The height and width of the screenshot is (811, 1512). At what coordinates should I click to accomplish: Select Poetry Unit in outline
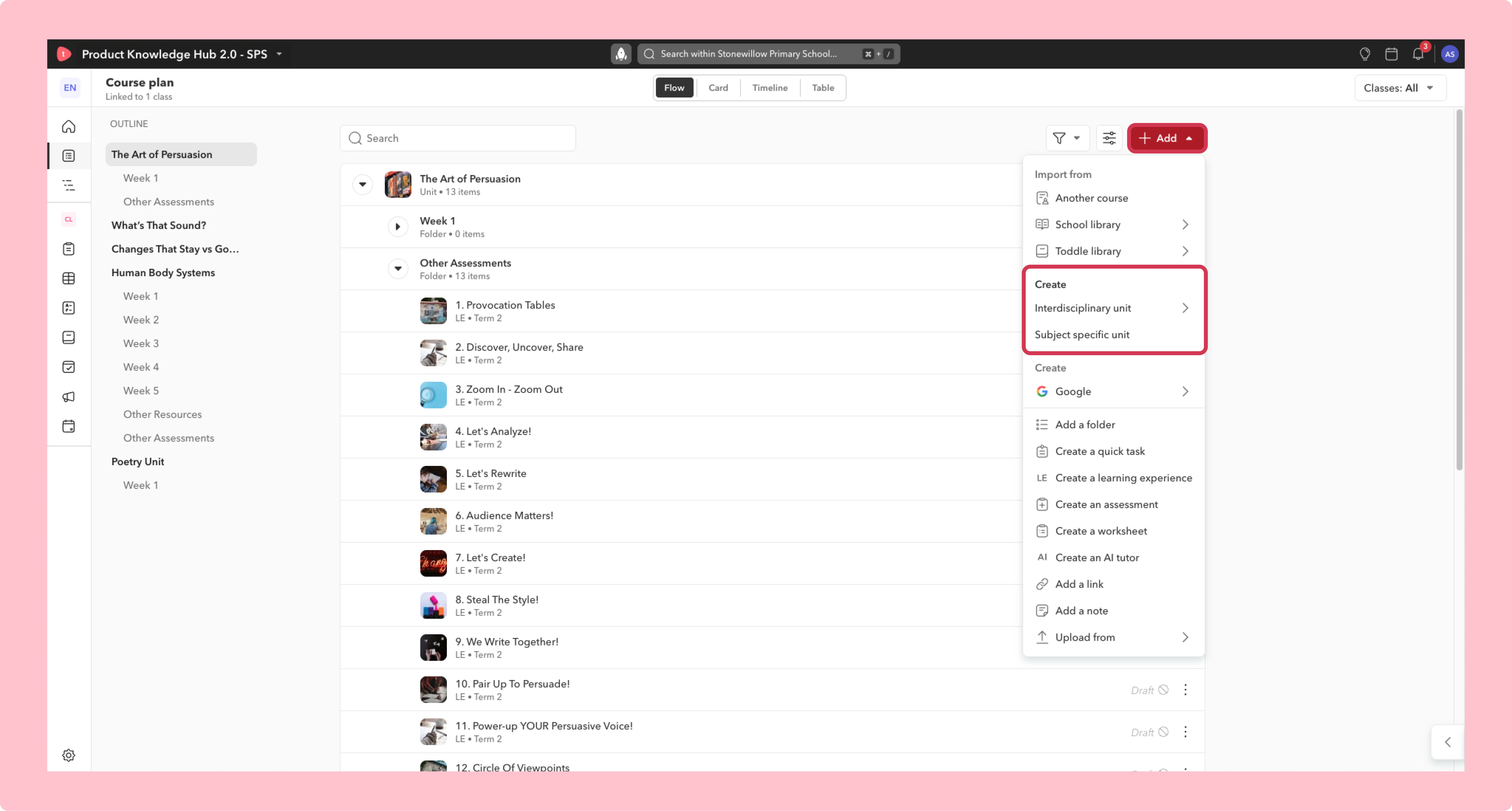[138, 462]
